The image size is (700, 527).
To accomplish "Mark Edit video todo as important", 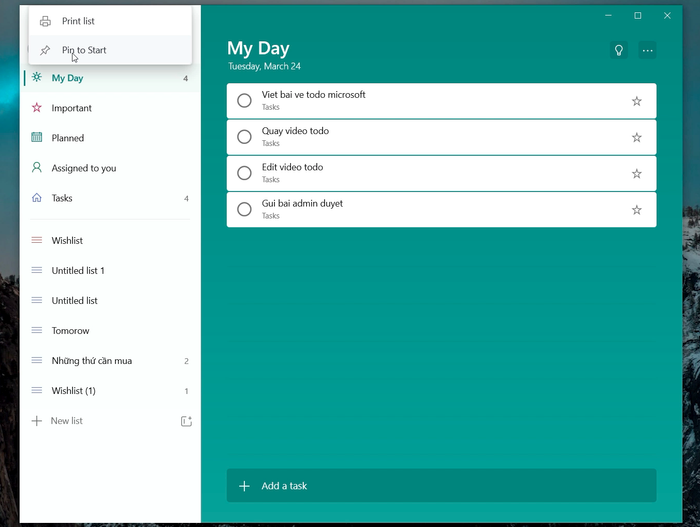I will point(637,173).
